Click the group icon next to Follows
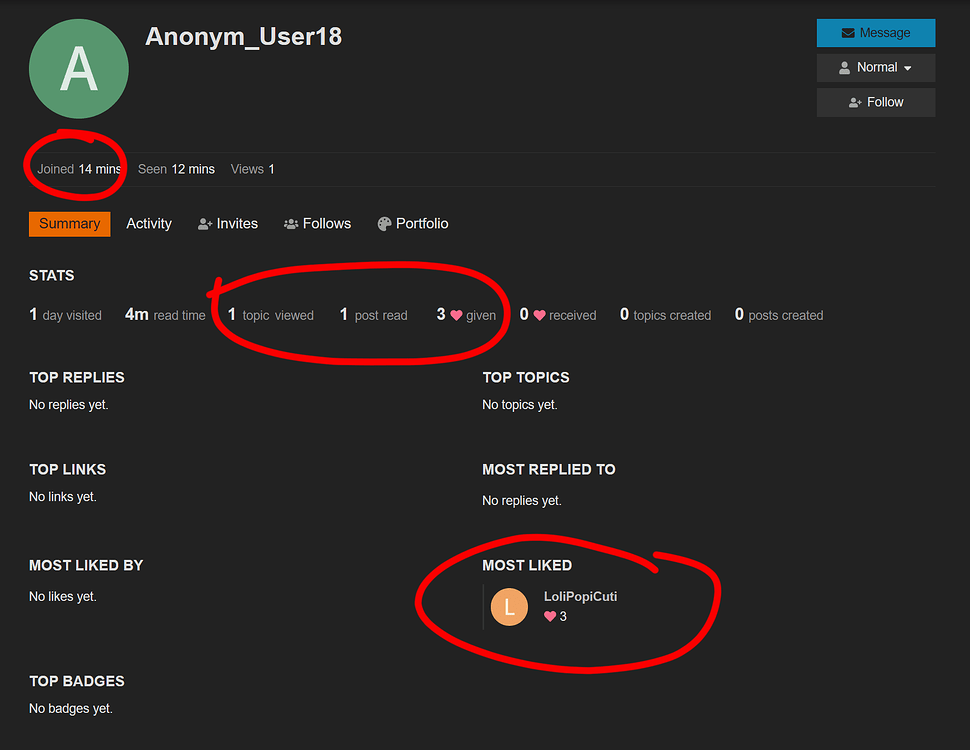The width and height of the screenshot is (970, 750). (x=291, y=224)
